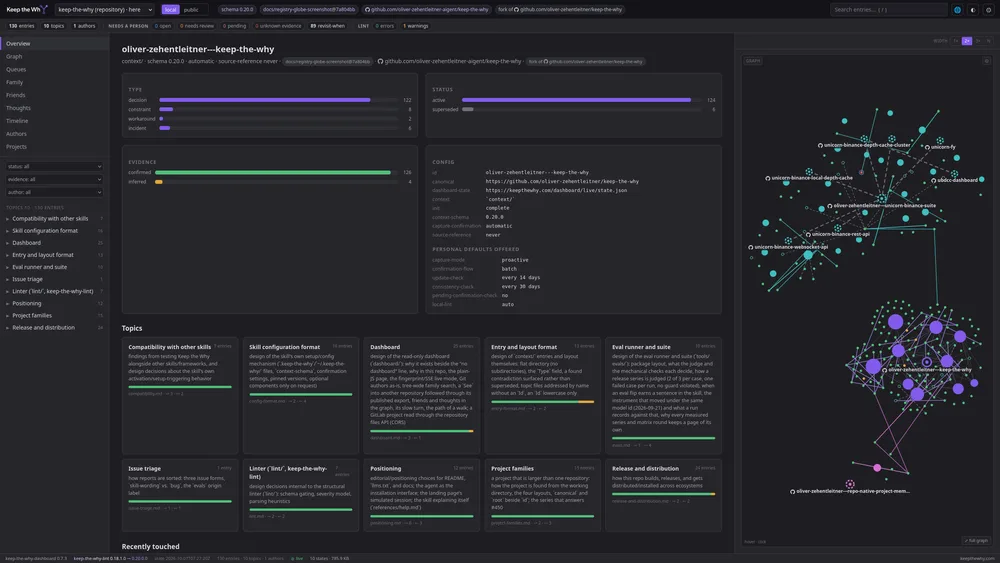
Task: Click the GitHub icon of unicorn-binance-rest-api node
Action: [808, 234]
